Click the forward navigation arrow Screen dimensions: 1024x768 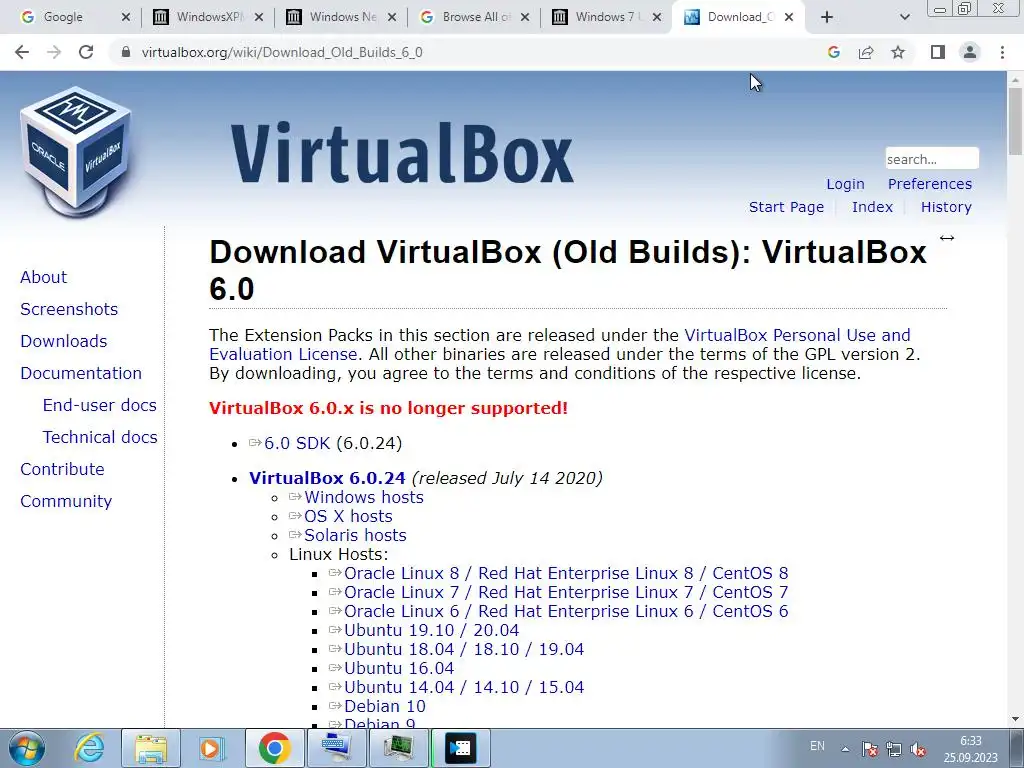point(54,52)
